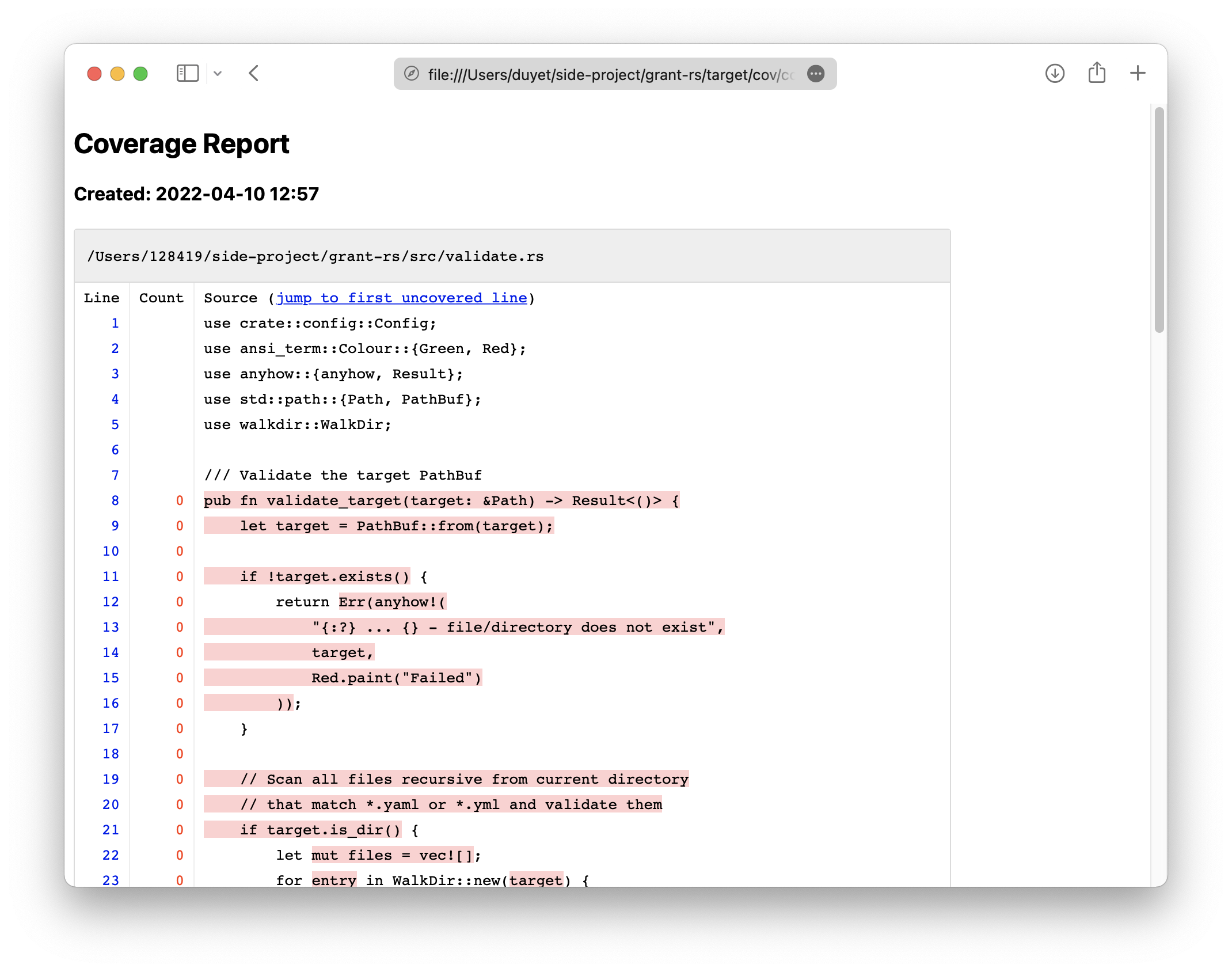Click line number 8 link
The width and height of the screenshot is (1232, 972).
pos(115,500)
